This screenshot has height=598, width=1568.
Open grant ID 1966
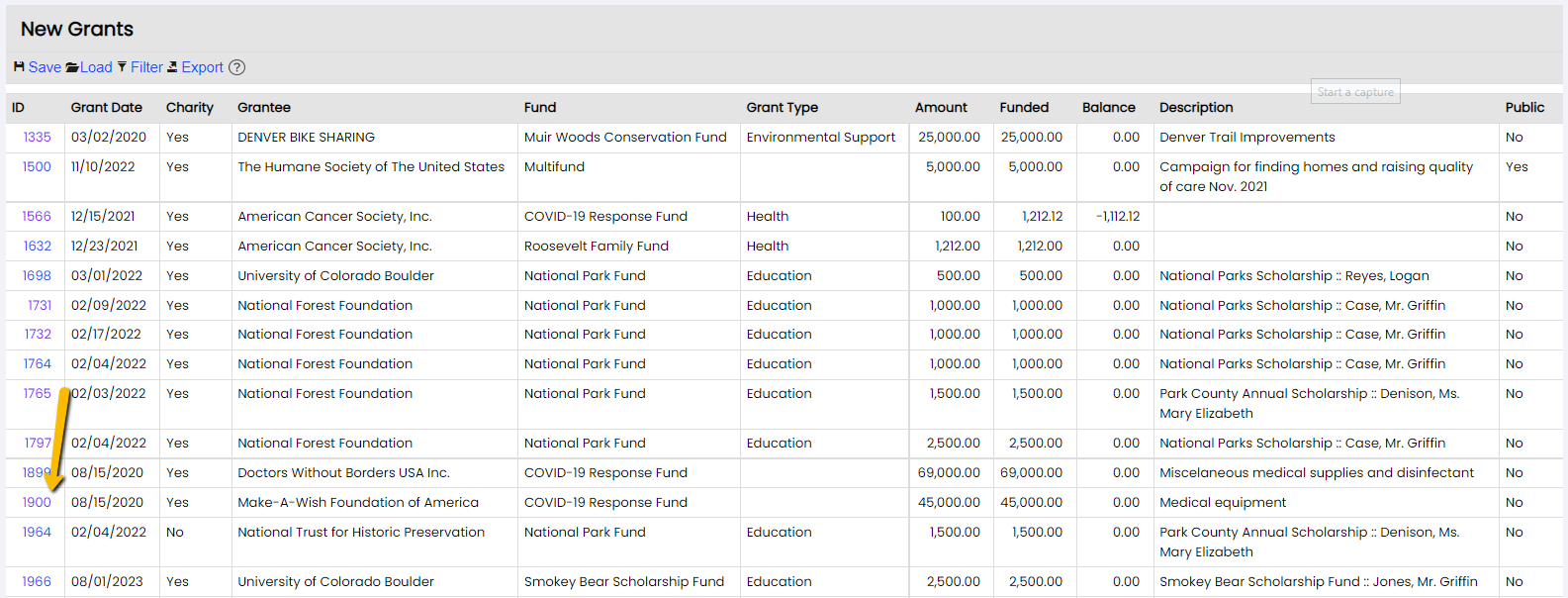point(37,582)
